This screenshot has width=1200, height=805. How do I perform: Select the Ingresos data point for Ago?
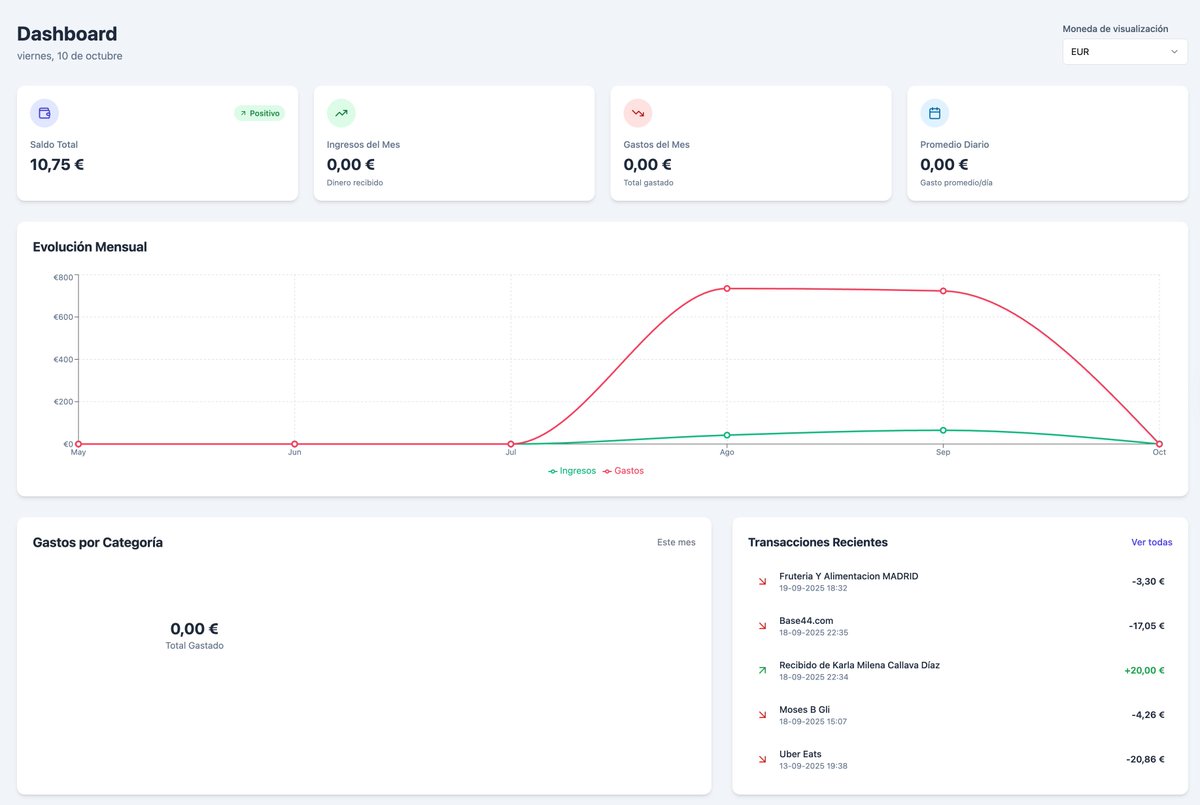(x=727, y=435)
